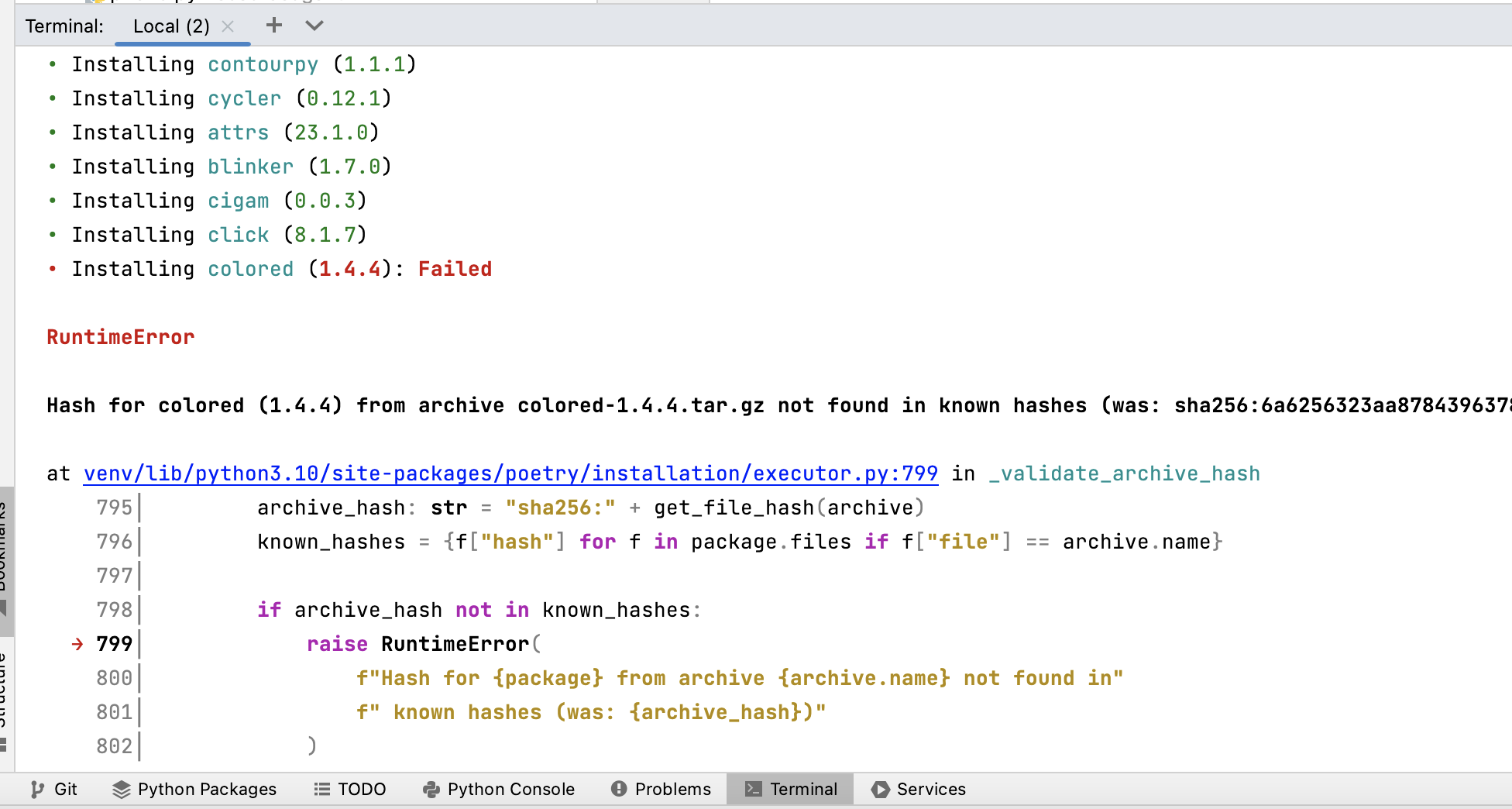The width and height of the screenshot is (1512, 809).
Task: Open the Structure side panel tab
Action: click(5, 690)
